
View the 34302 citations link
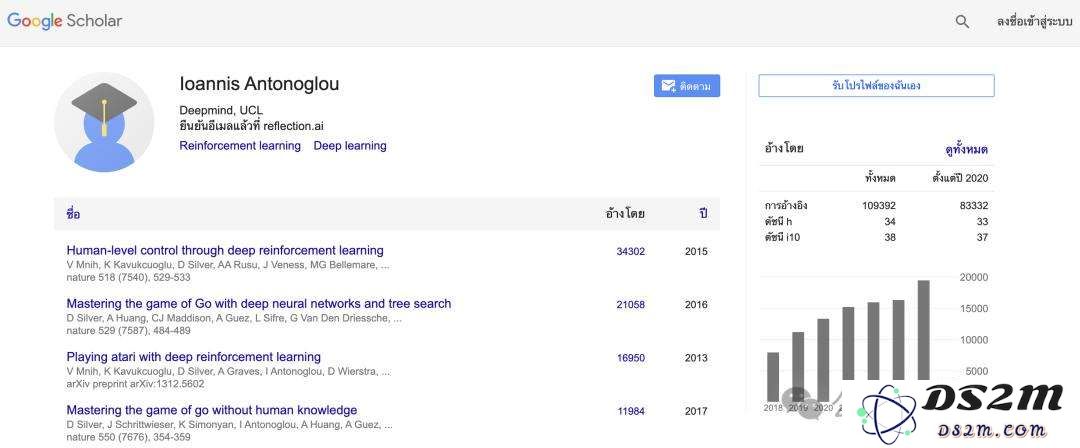click(x=630, y=252)
